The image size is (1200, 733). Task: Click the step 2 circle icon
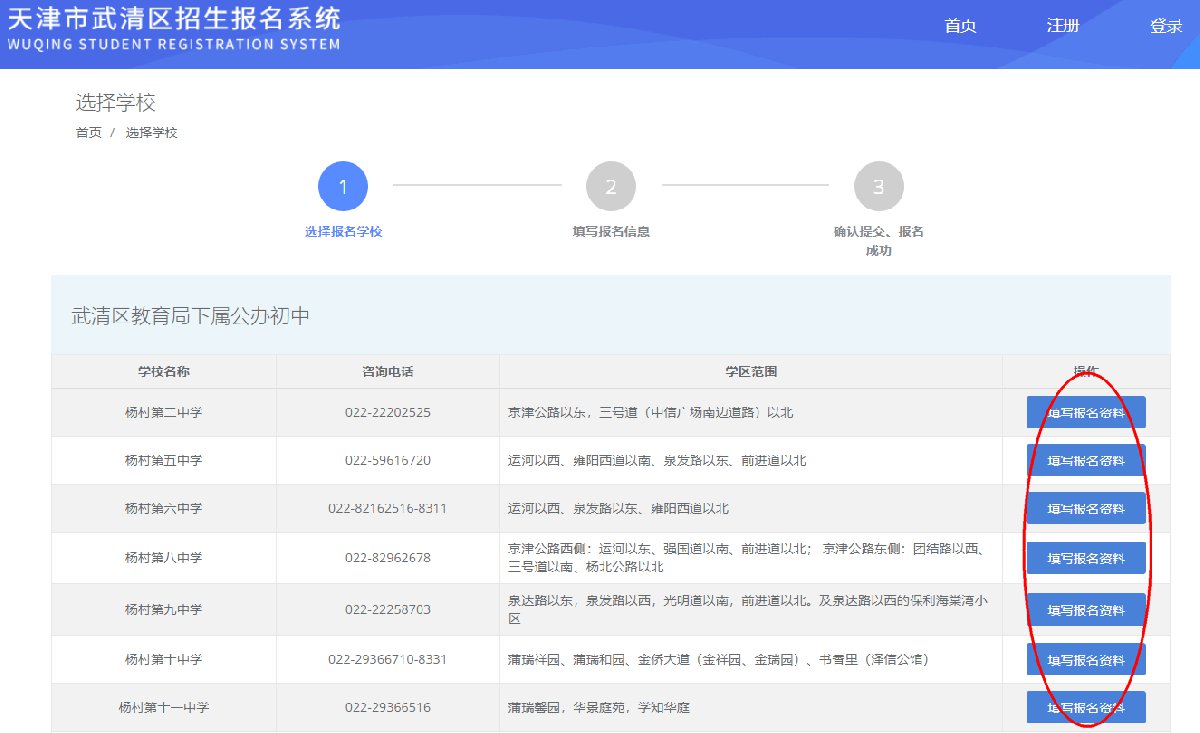(x=611, y=187)
